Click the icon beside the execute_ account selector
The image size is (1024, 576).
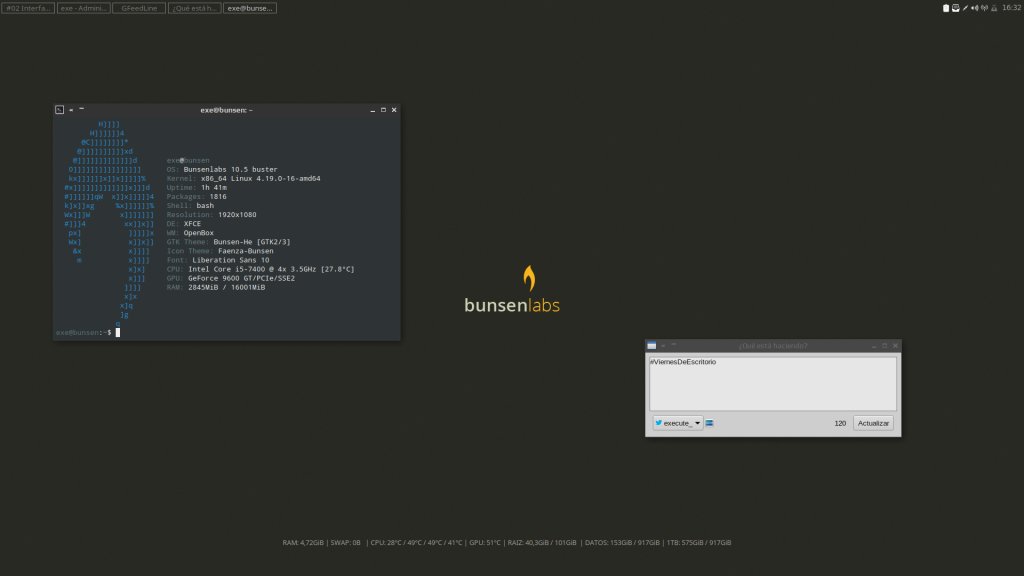click(x=710, y=423)
